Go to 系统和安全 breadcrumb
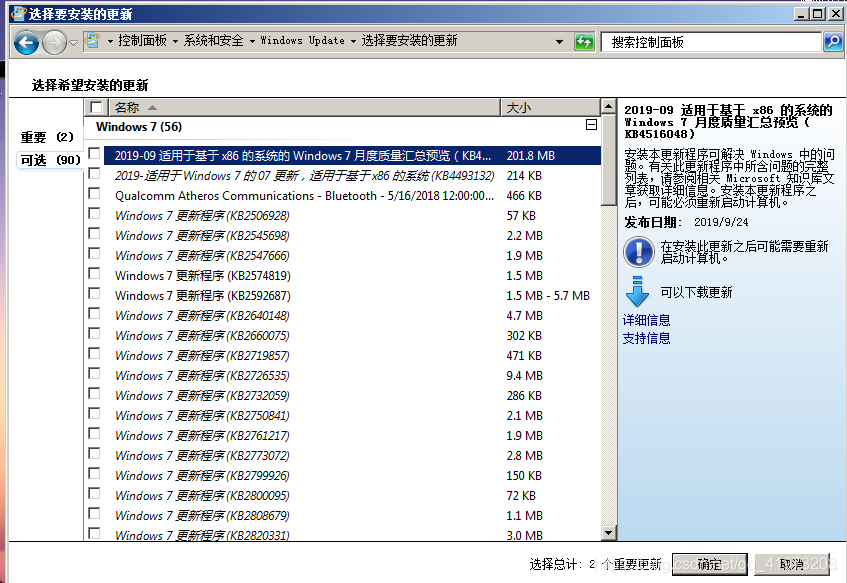 tap(213, 41)
